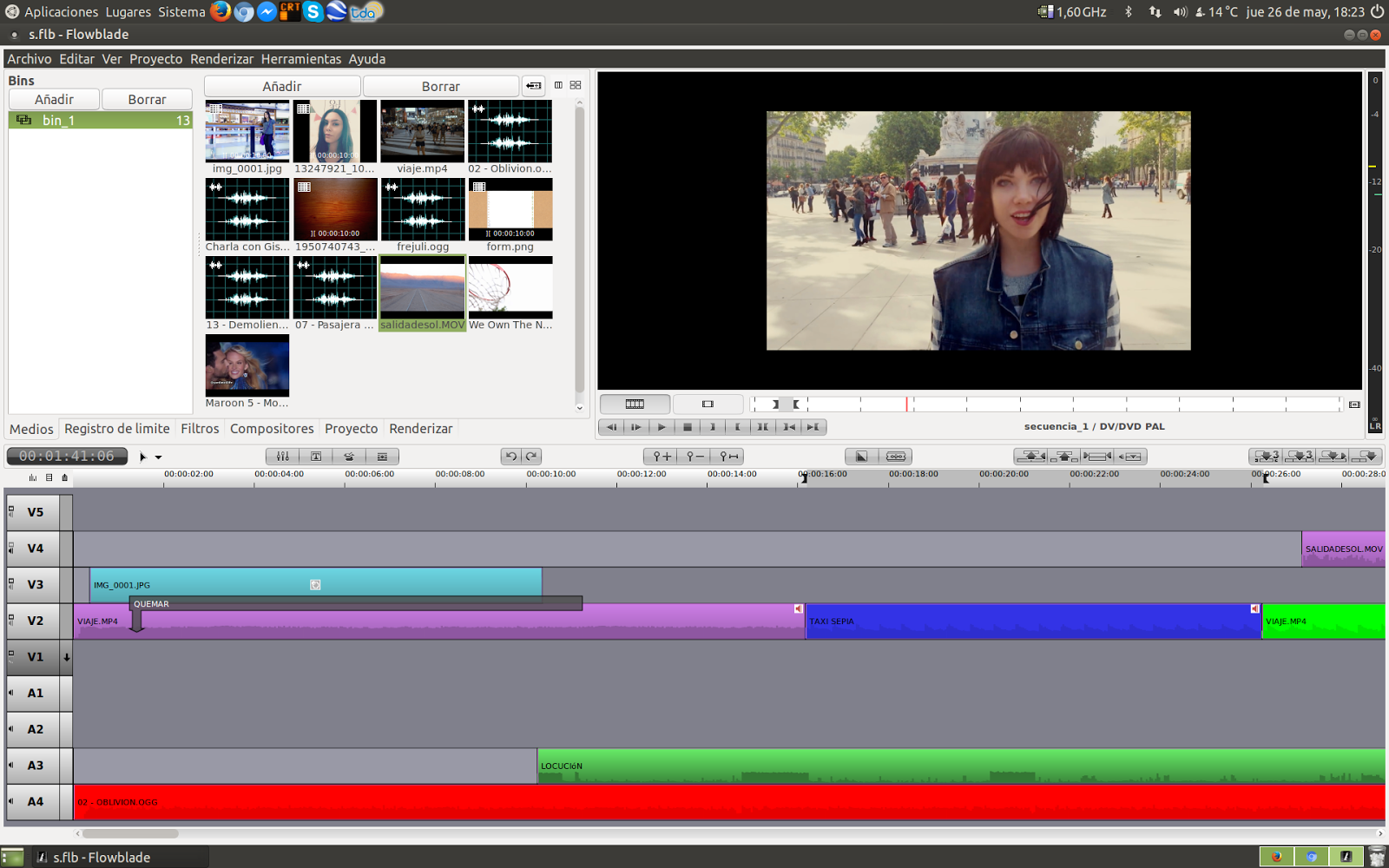Toggle mute state of video track V2
This screenshot has height=868, width=1389.
pos(11,620)
